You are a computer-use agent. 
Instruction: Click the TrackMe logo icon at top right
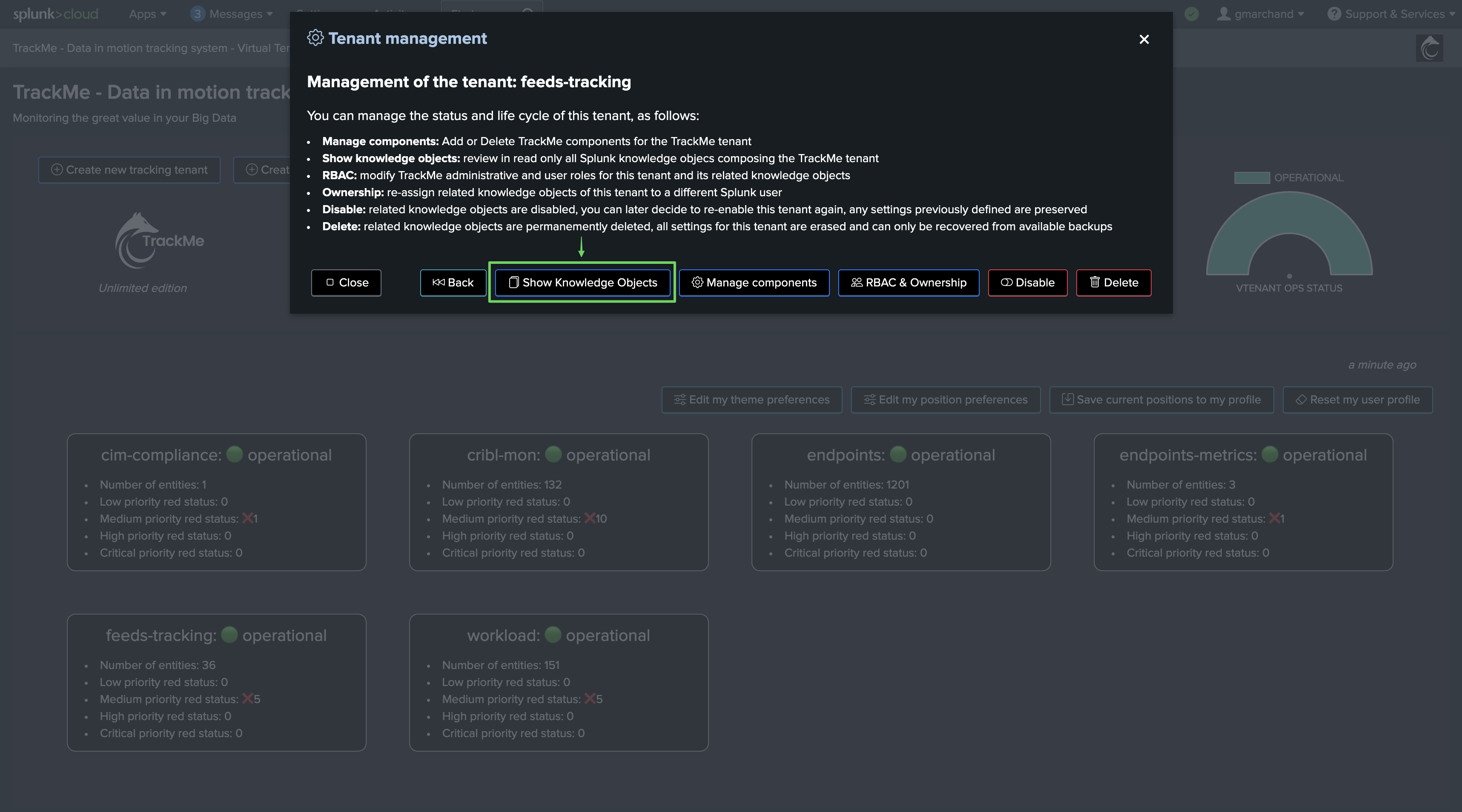coord(1429,48)
